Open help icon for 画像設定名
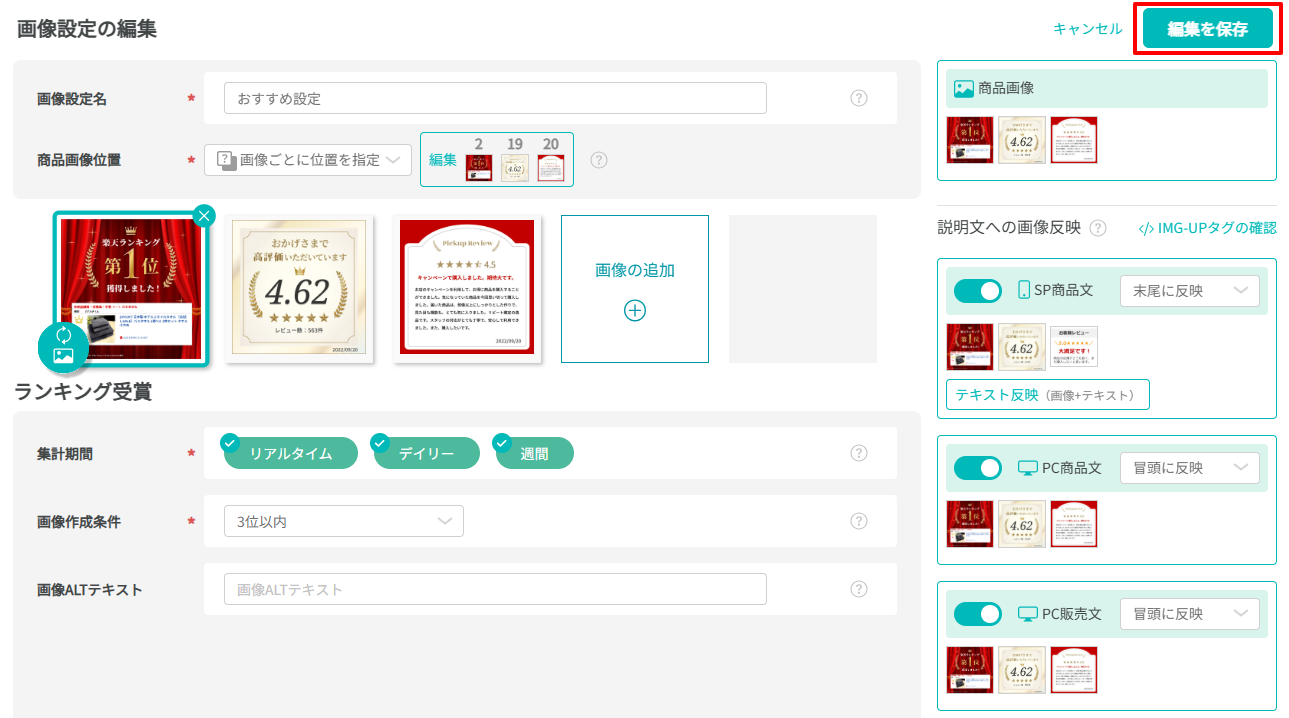 pyautogui.click(x=858, y=98)
